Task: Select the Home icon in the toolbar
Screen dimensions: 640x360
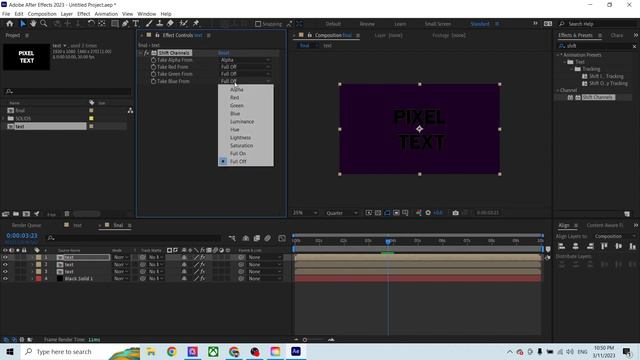Action: click(x=10, y=24)
